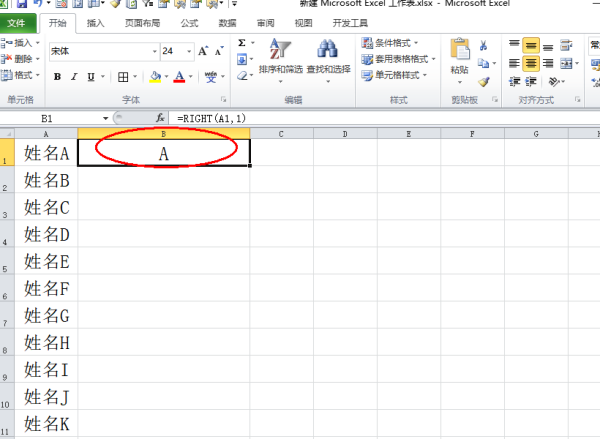Open Font dialog launcher in 字体 group

223,100
